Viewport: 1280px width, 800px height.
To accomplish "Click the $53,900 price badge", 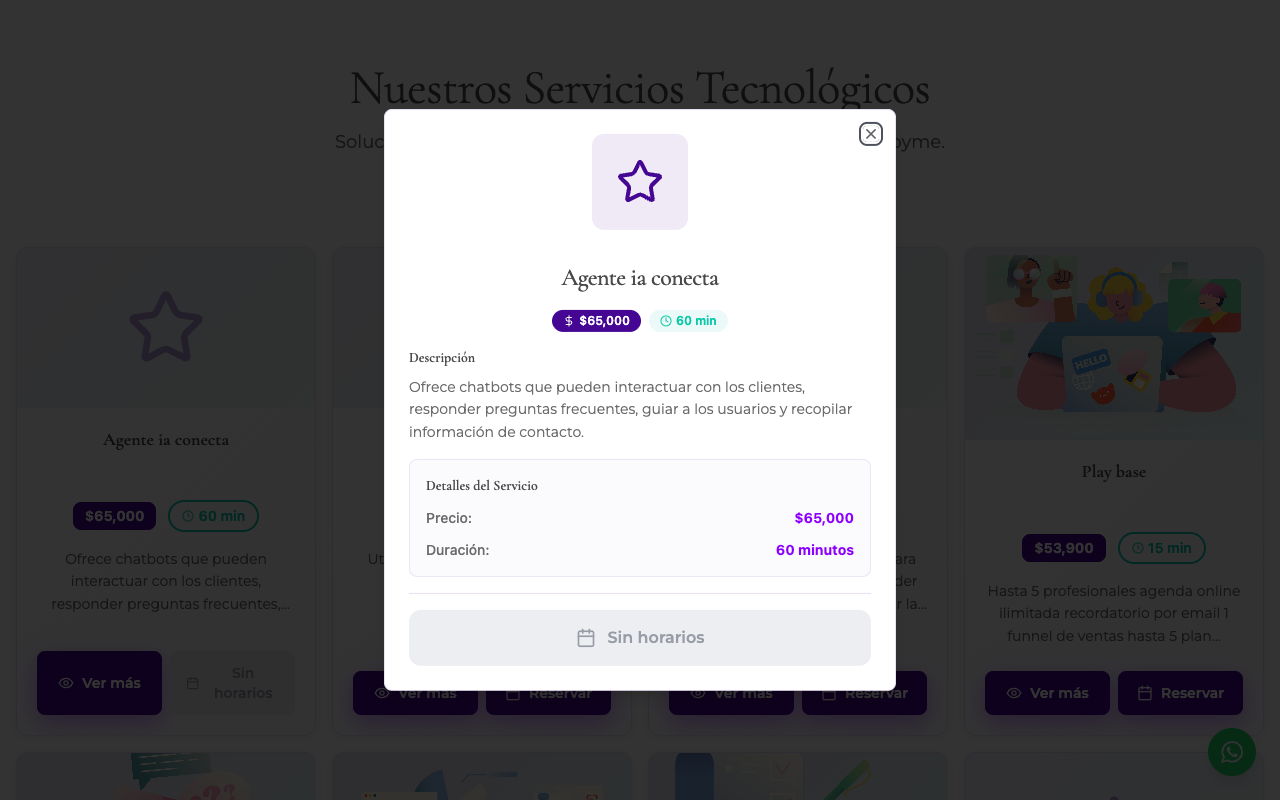I will coord(1064,548).
